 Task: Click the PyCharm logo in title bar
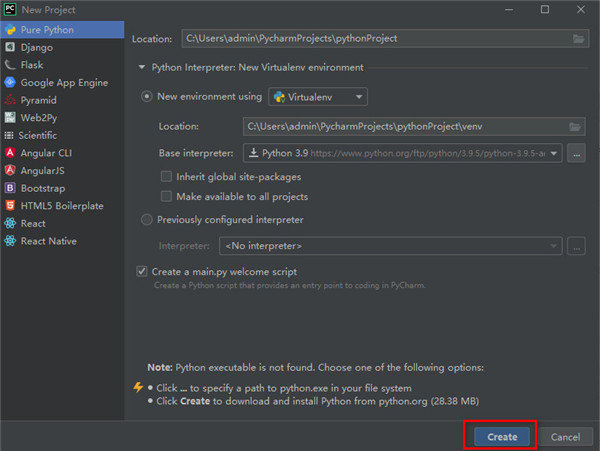point(10,9)
